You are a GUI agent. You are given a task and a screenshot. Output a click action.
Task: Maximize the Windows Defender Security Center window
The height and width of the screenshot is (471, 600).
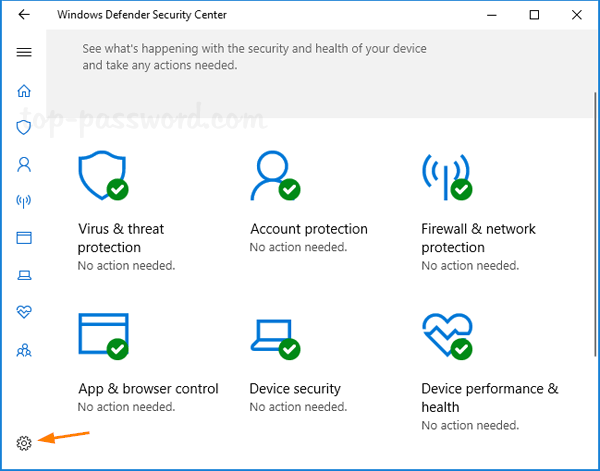[x=534, y=15]
